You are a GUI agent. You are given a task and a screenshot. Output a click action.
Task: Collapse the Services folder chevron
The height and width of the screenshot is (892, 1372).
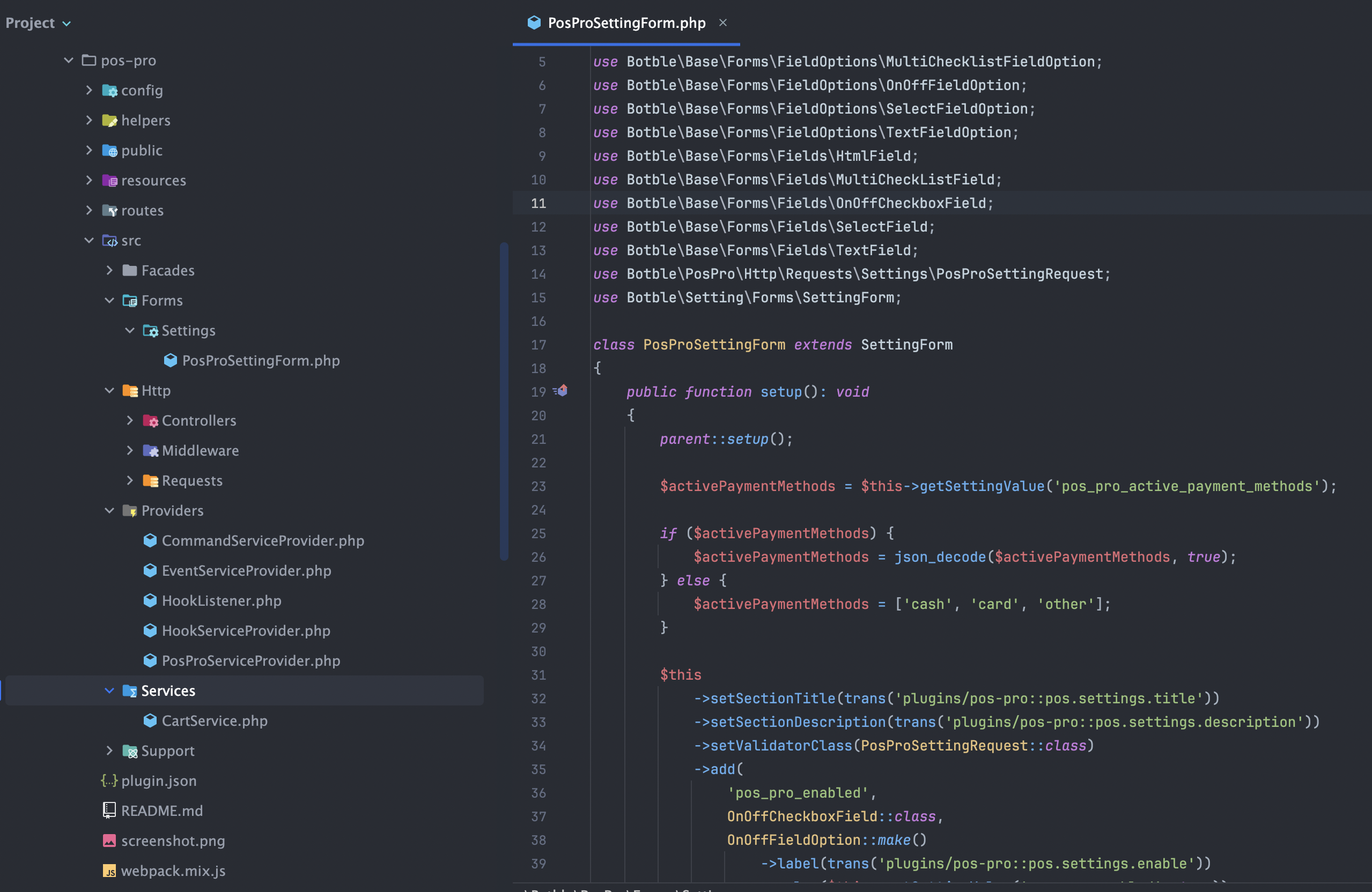pyautogui.click(x=109, y=690)
